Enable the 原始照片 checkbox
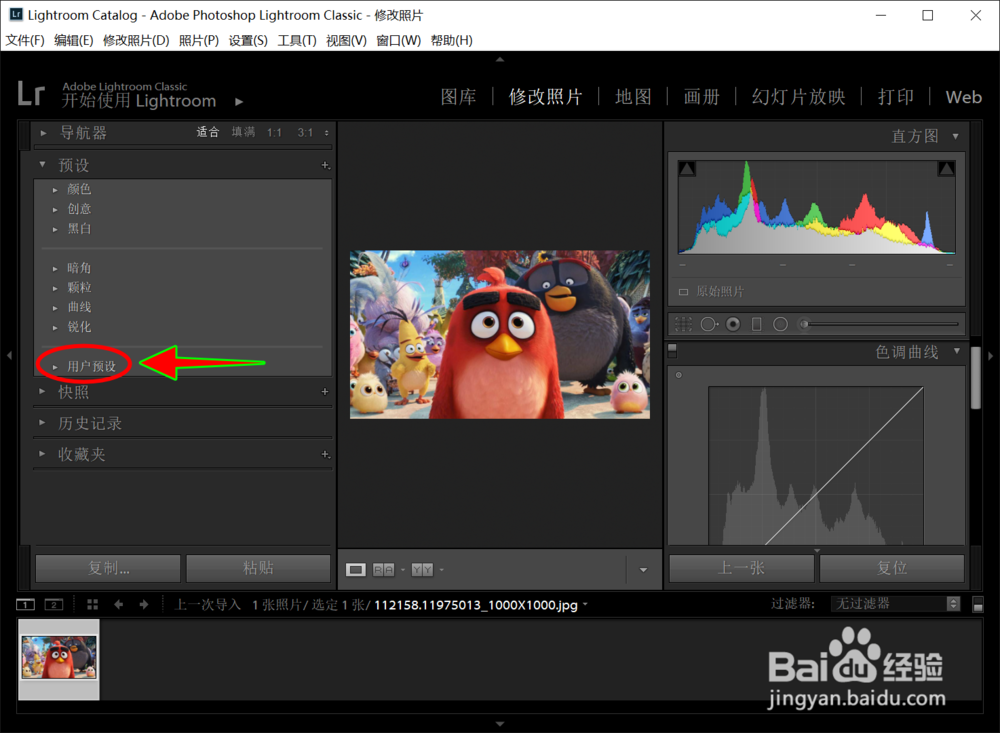 tap(683, 292)
